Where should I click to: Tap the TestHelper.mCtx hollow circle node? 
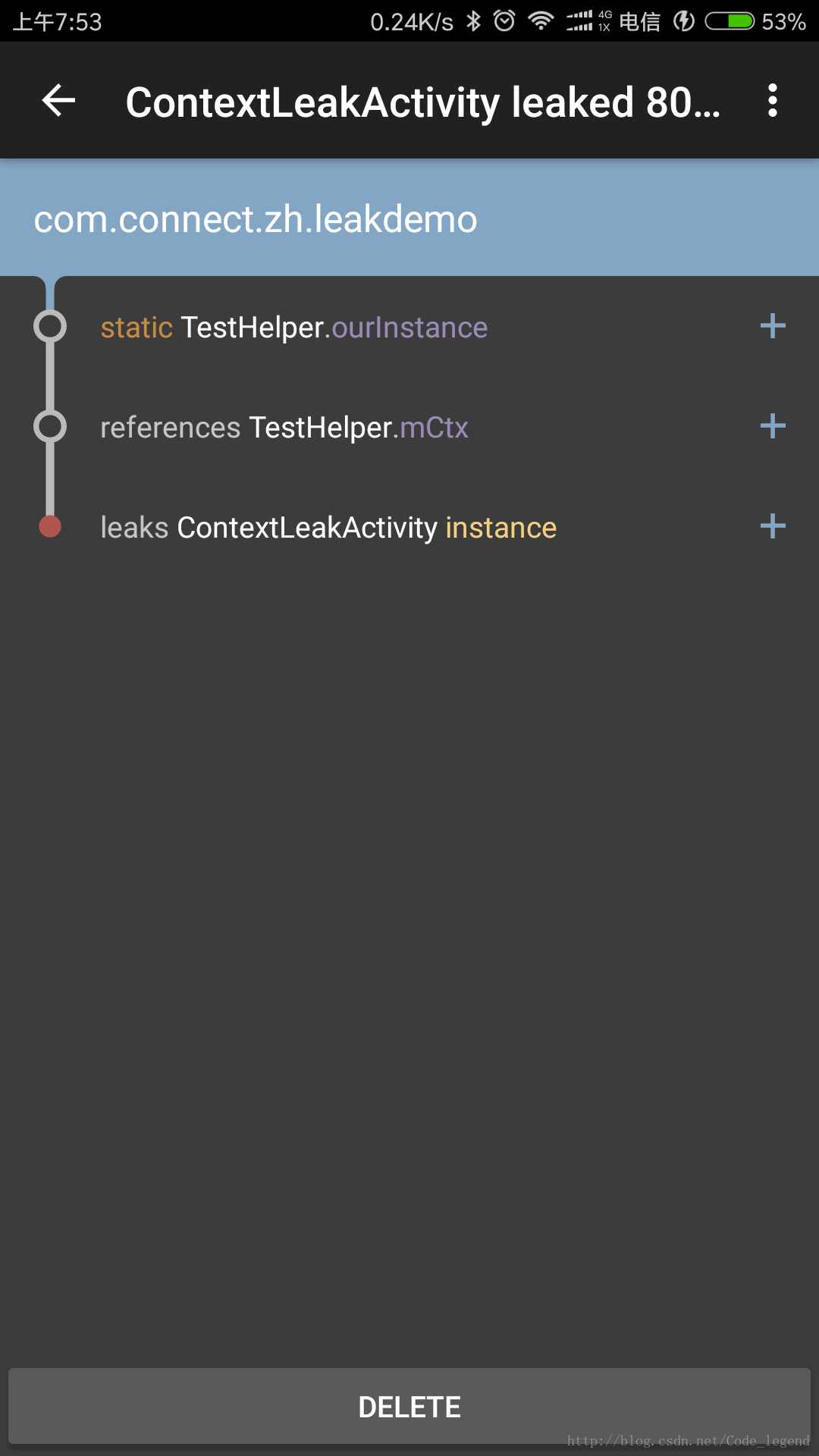[x=50, y=427]
